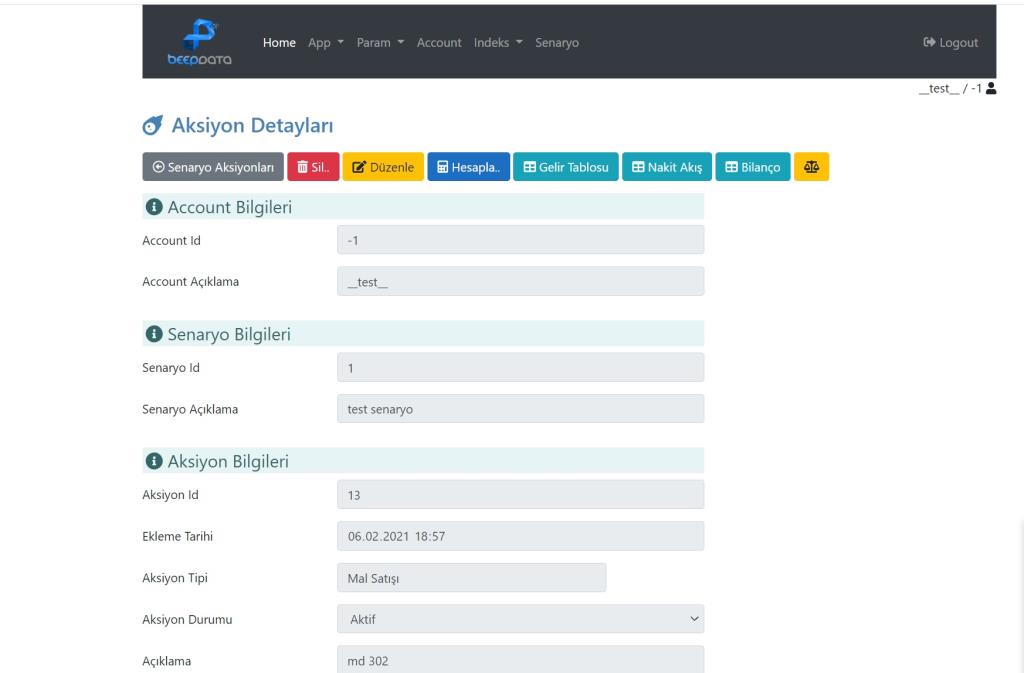Viewport: 1024px width, 673px height.
Task: Click the Aksiyon Detayları title icon
Action: click(153, 125)
